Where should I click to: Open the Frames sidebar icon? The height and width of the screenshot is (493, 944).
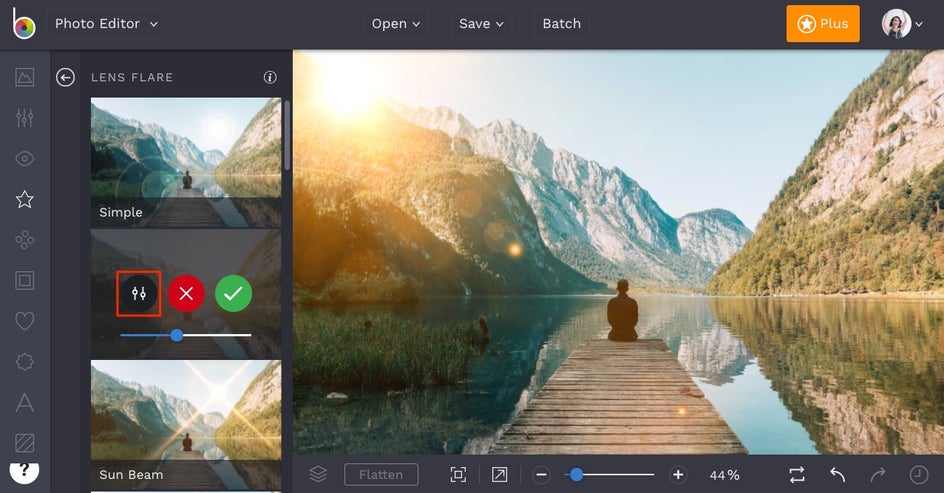pos(25,281)
